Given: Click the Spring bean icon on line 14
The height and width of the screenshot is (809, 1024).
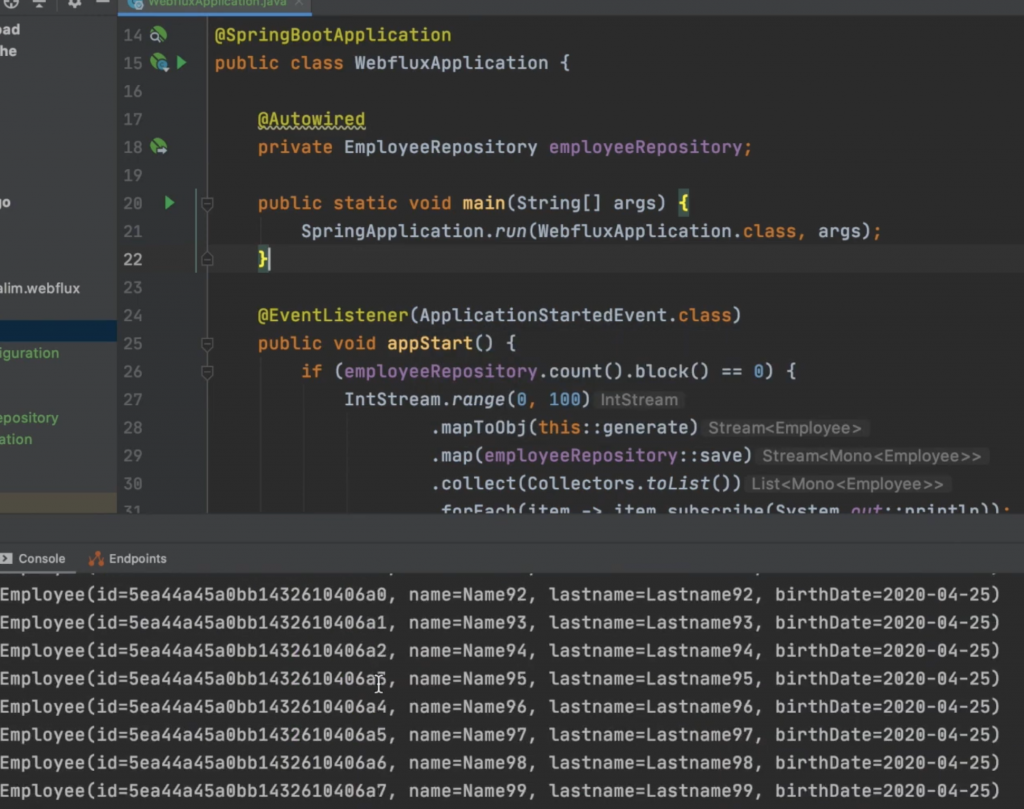Looking at the screenshot, I should (158, 35).
